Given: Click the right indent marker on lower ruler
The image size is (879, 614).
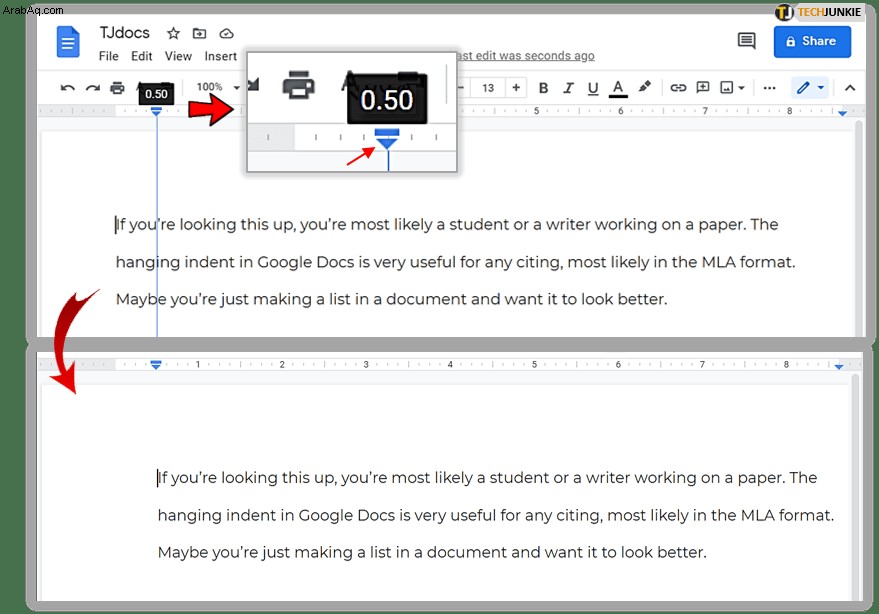Looking at the screenshot, I should [x=839, y=366].
